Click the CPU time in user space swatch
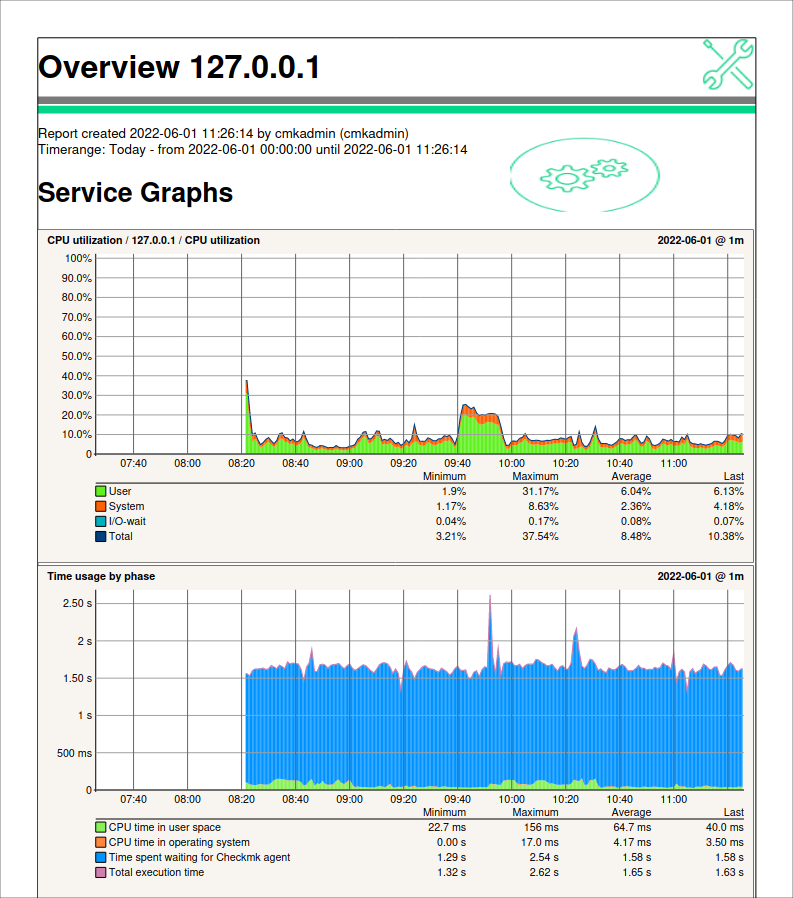Viewport: 793px width, 898px height. click(x=101, y=828)
